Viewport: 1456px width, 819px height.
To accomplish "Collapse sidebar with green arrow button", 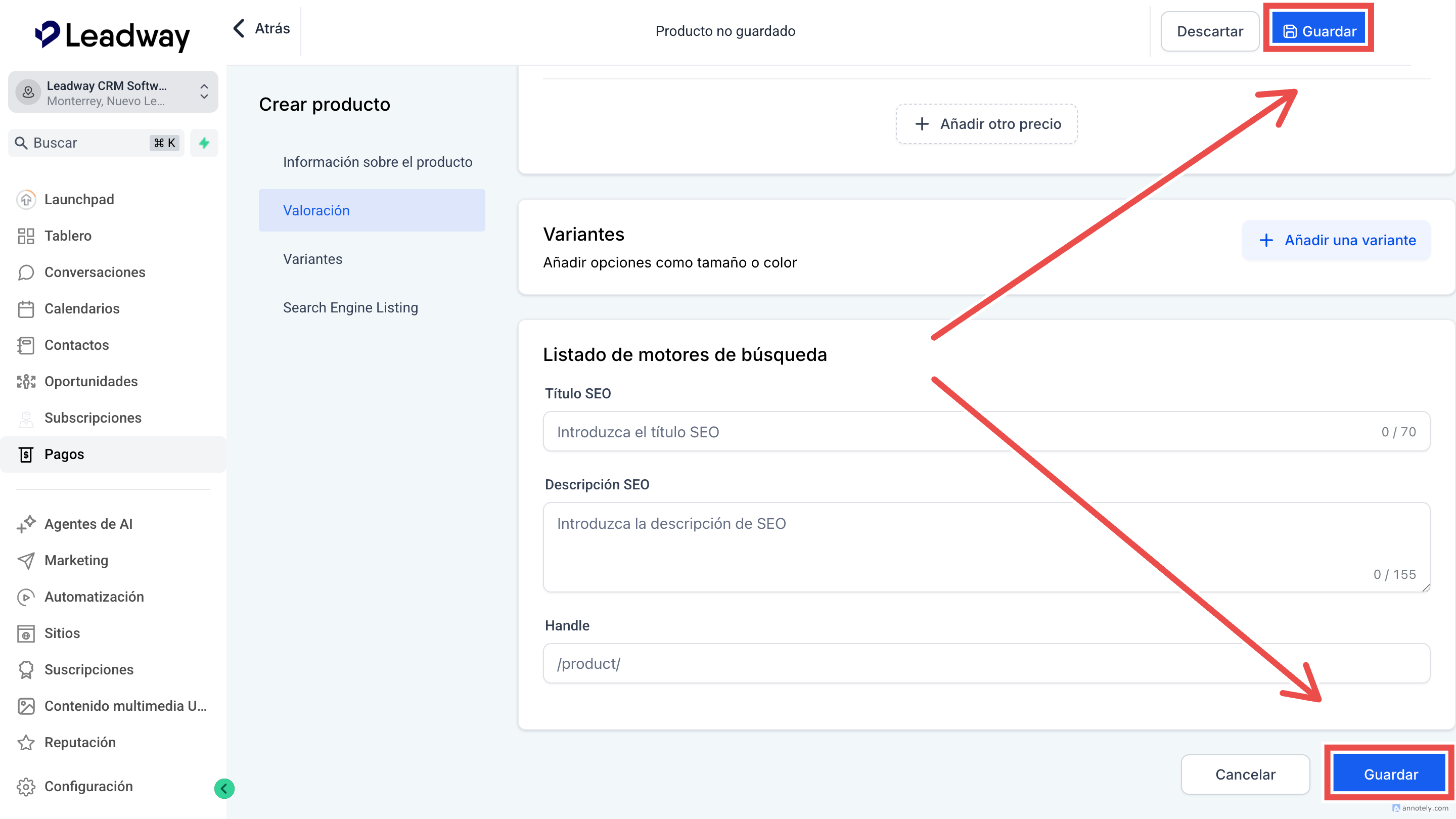I will pos(224,789).
